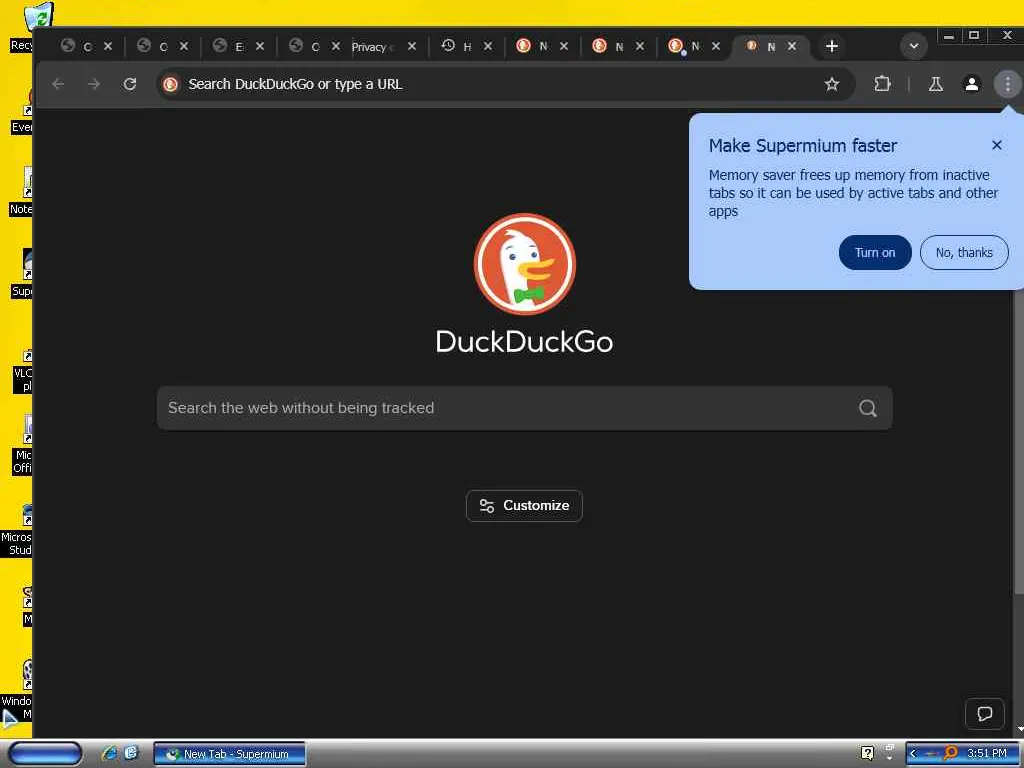Focus the Search DuckDuckGo or type a URL bar
Screen dimensions: 1024x768
tap(496, 84)
